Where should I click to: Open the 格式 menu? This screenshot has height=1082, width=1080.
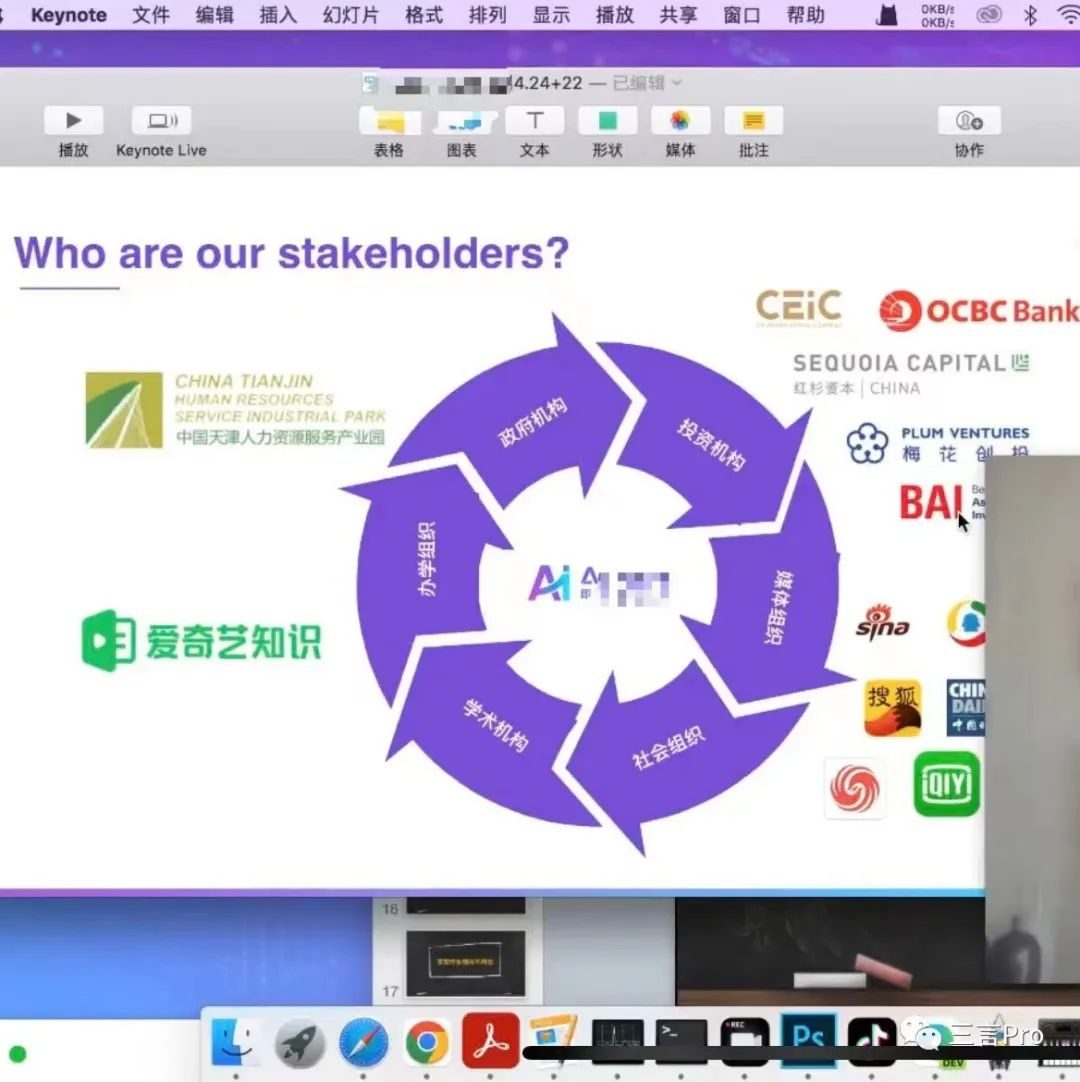click(x=424, y=15)
